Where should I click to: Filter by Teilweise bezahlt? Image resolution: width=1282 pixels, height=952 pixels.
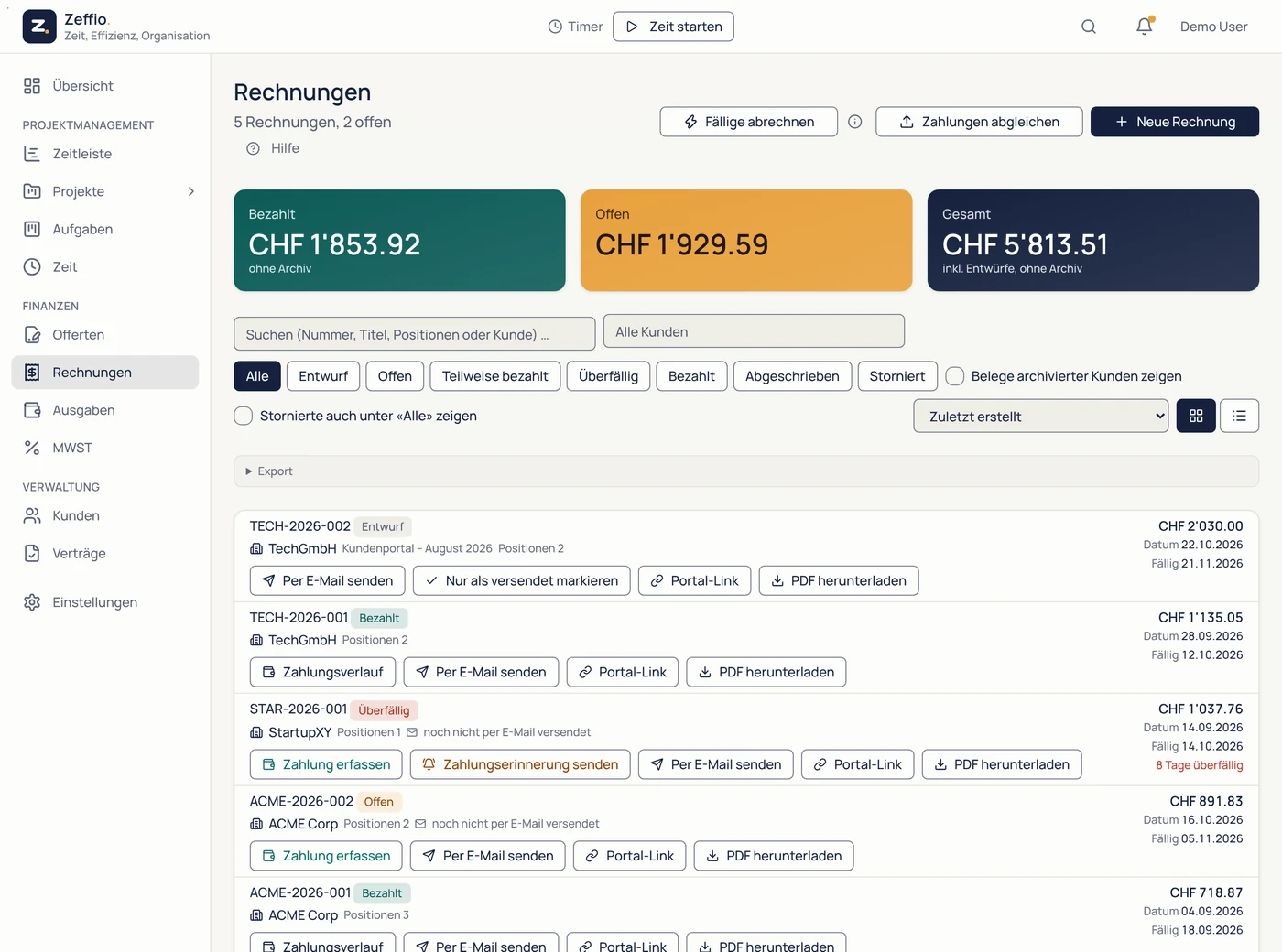tap(495, 376)
